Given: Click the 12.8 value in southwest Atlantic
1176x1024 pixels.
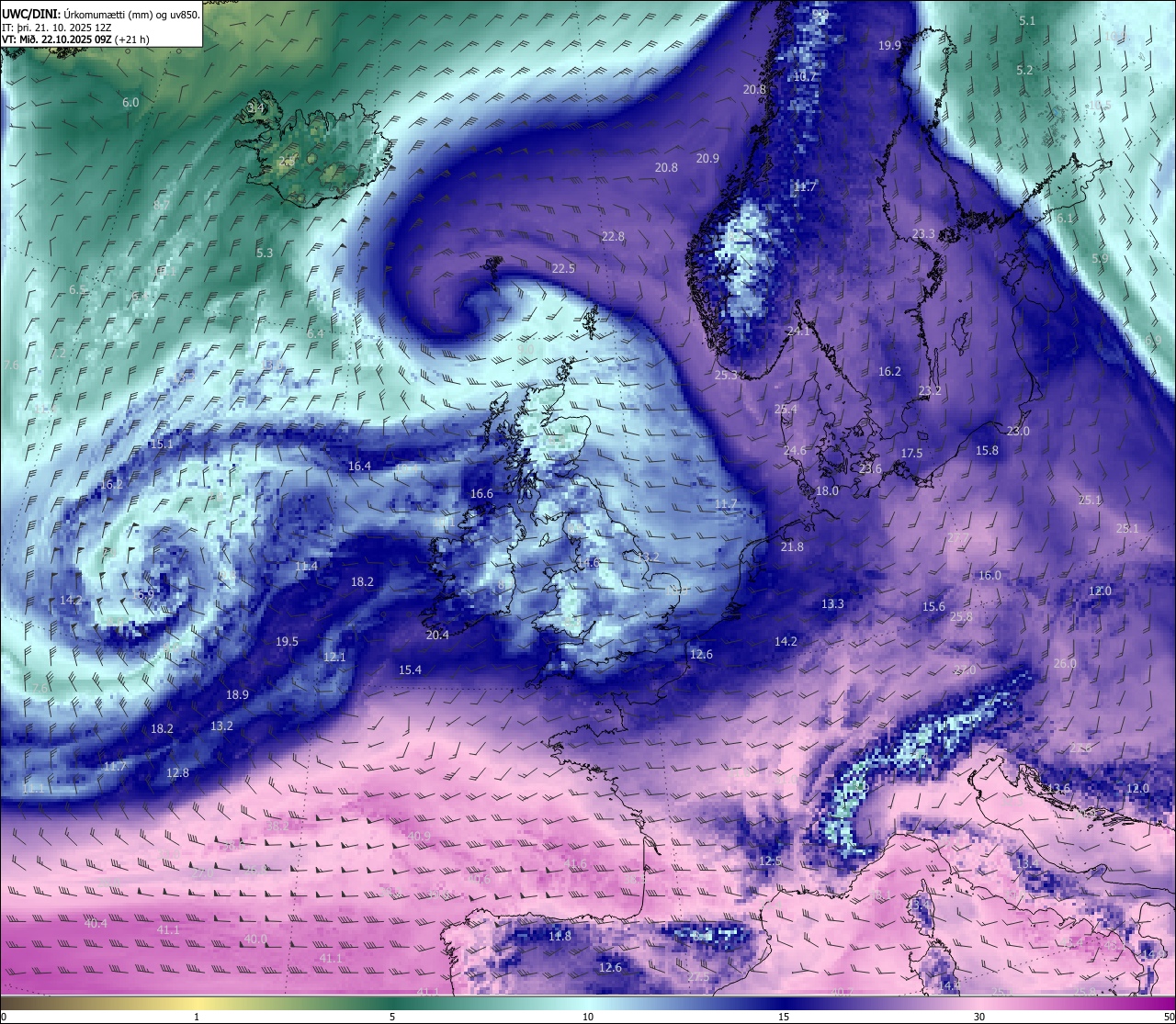Looking at the screenshot, I should coord(177,773).
